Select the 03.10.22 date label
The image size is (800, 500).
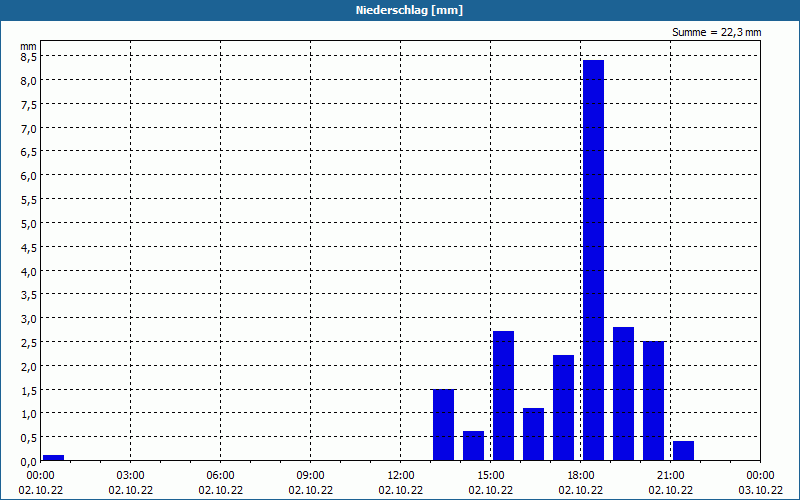pos(760,490)
